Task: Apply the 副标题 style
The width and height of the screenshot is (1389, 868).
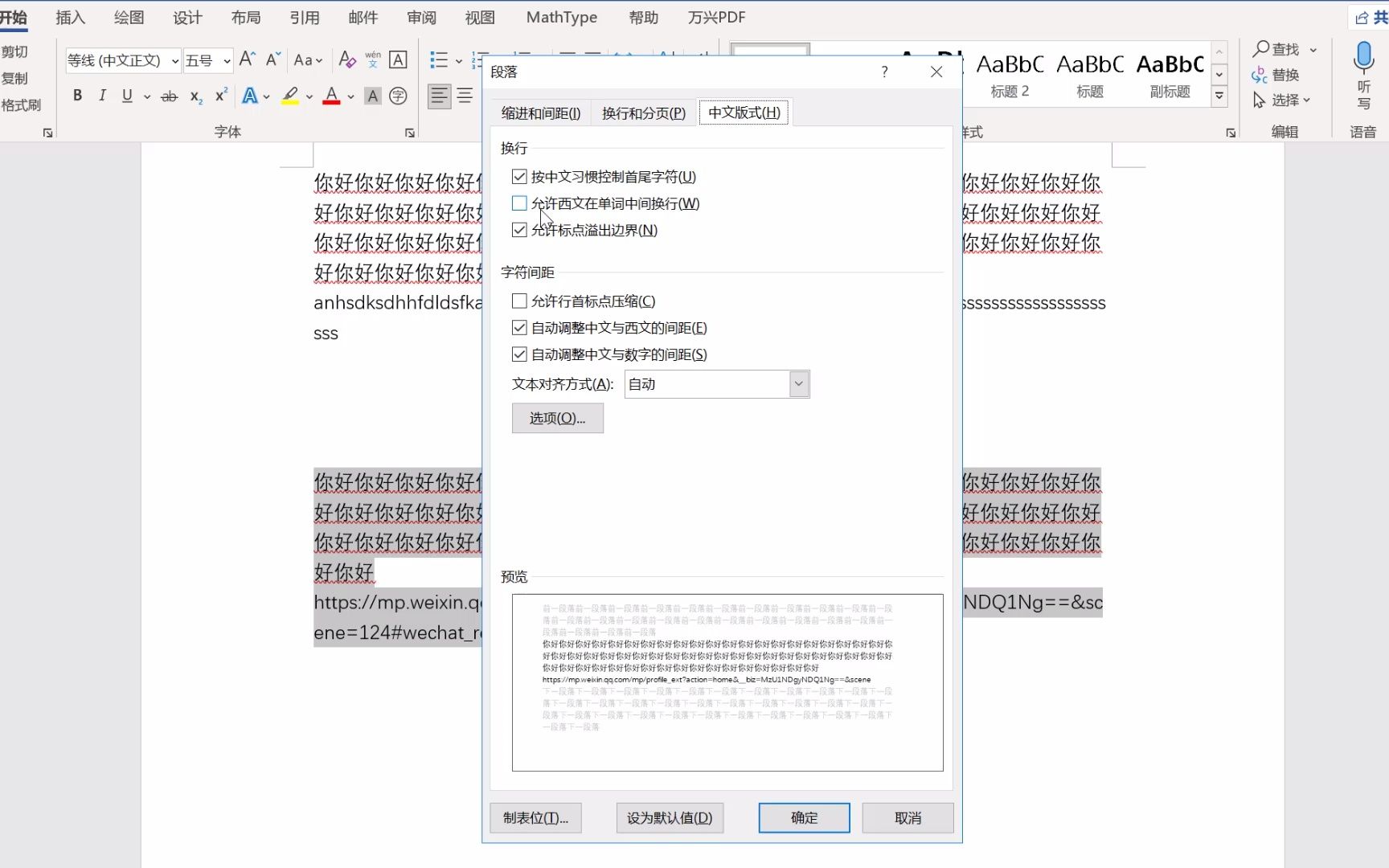Action: [x=1170, y=76]
